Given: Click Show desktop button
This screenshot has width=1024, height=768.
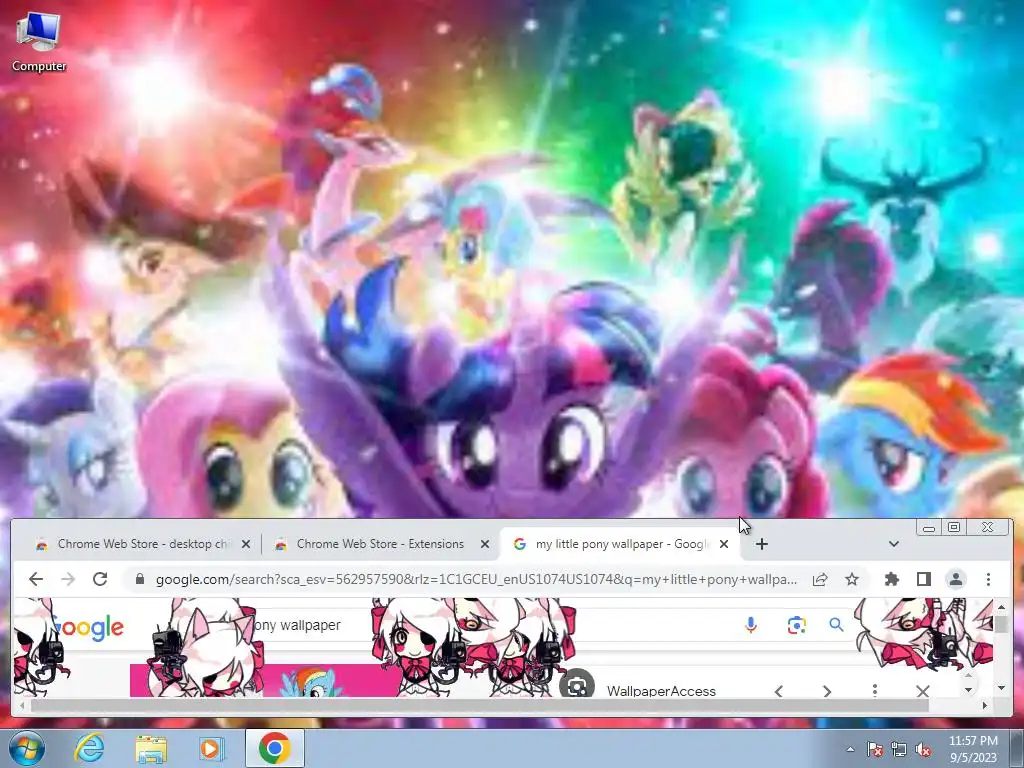Looking at the screenshot, I should [x=1017, y=748].
